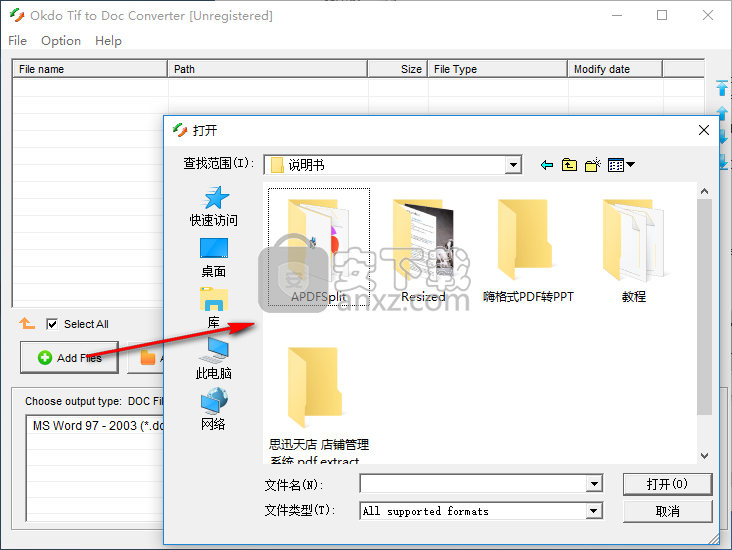Click the 文件名 input field
732x550 pixels.
point(473,484)
